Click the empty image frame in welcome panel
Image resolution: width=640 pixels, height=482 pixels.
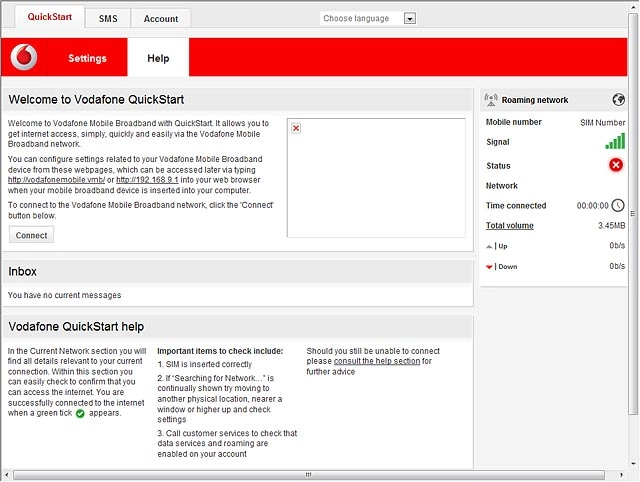click(x=376, y=178)
